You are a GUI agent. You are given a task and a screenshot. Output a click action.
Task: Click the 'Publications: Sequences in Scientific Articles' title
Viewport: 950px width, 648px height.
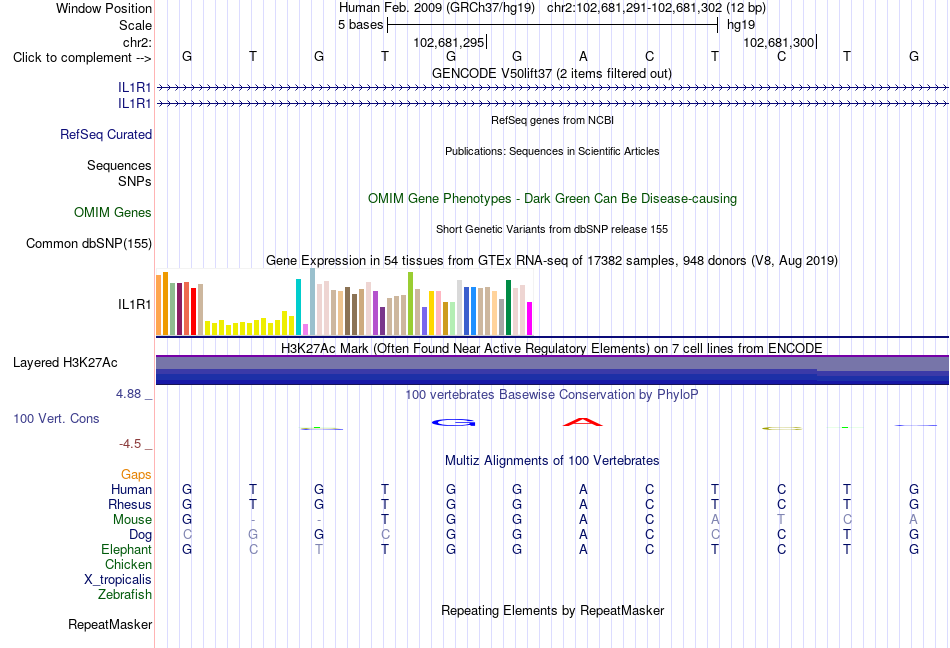coord(552,151)
